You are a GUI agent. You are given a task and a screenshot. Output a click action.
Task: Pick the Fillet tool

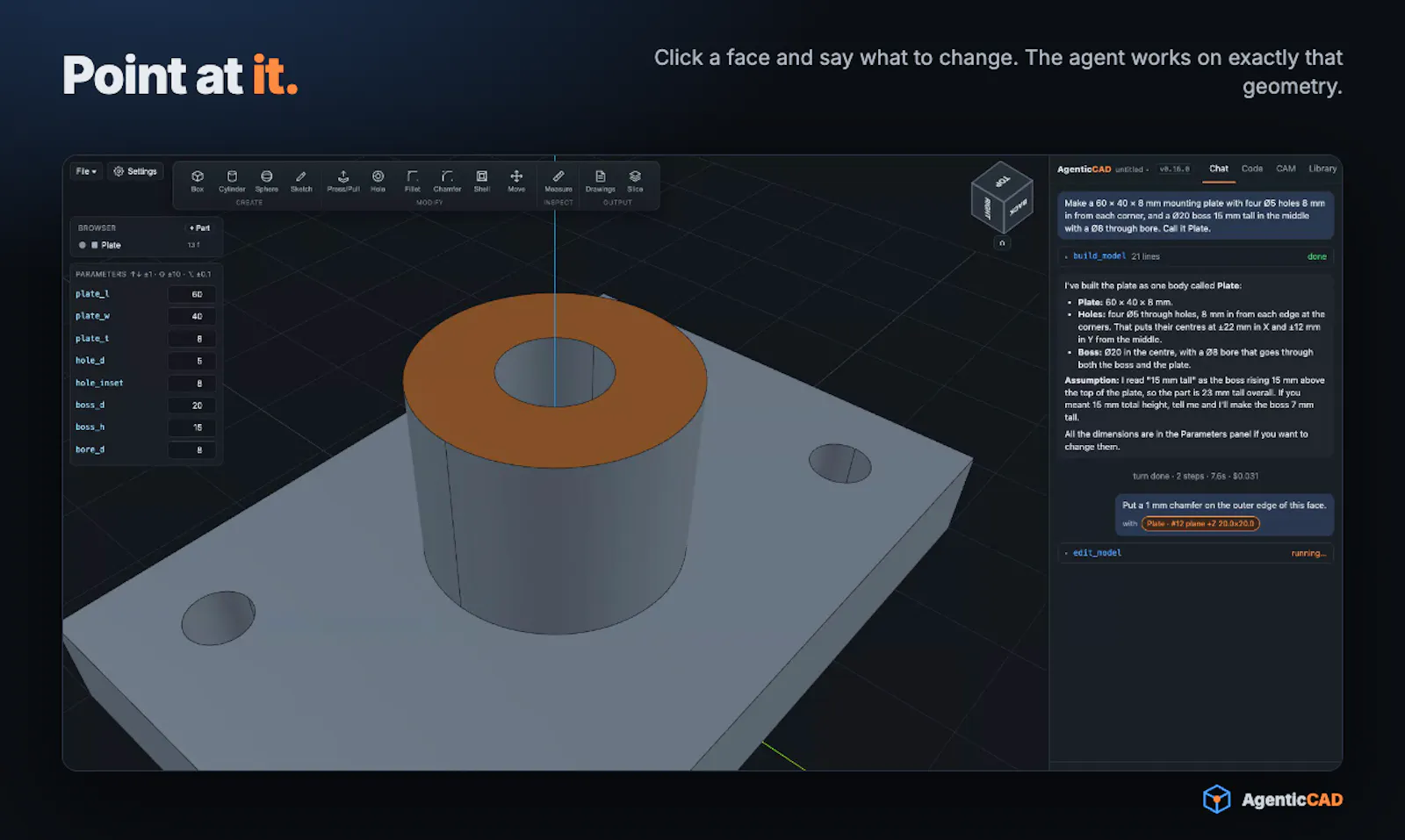[413, 181]
